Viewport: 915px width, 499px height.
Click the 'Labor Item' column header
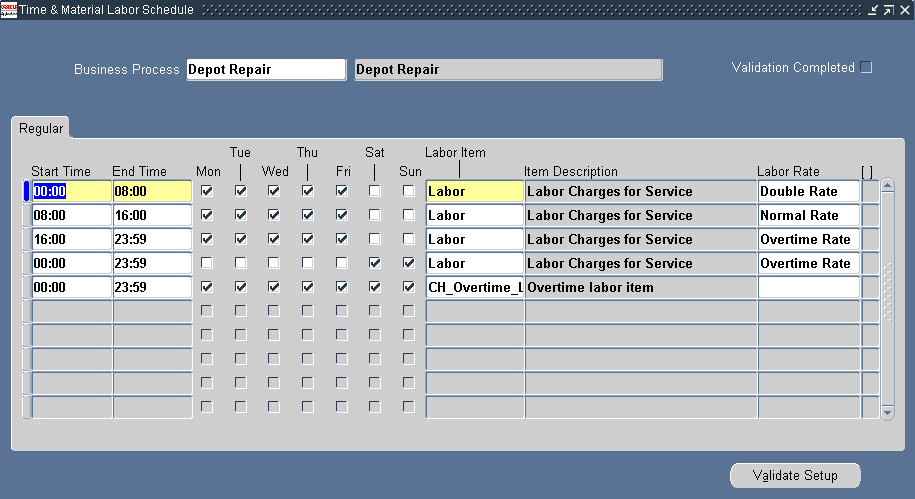(x=455, y=152)
